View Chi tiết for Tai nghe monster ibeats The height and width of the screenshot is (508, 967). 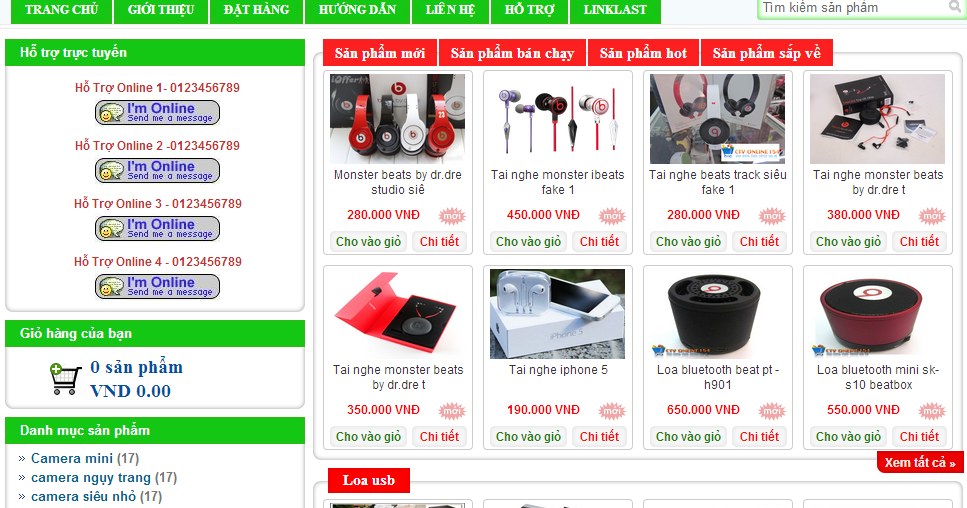599,242
